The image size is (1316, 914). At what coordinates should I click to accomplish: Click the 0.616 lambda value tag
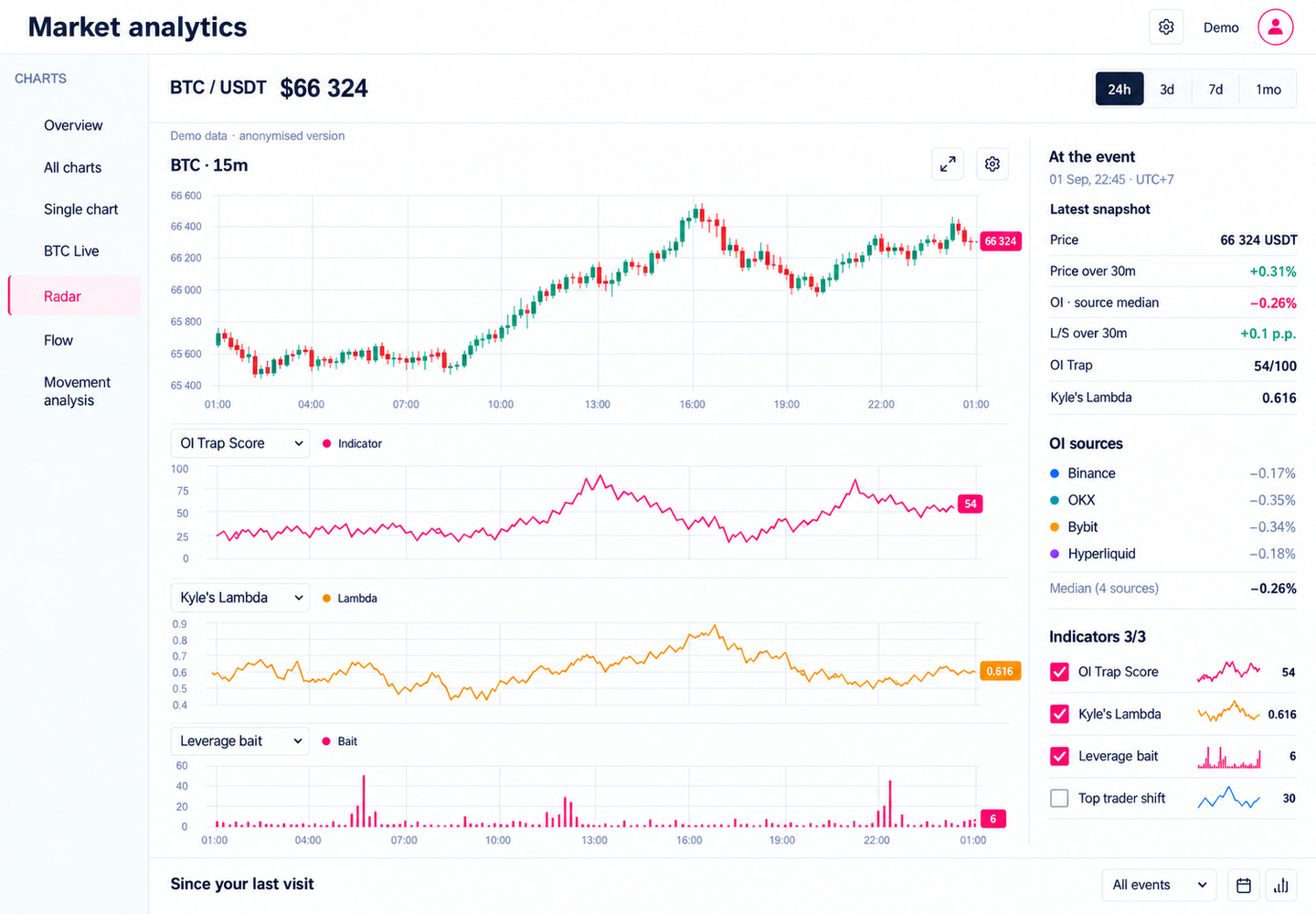(999, 671)
